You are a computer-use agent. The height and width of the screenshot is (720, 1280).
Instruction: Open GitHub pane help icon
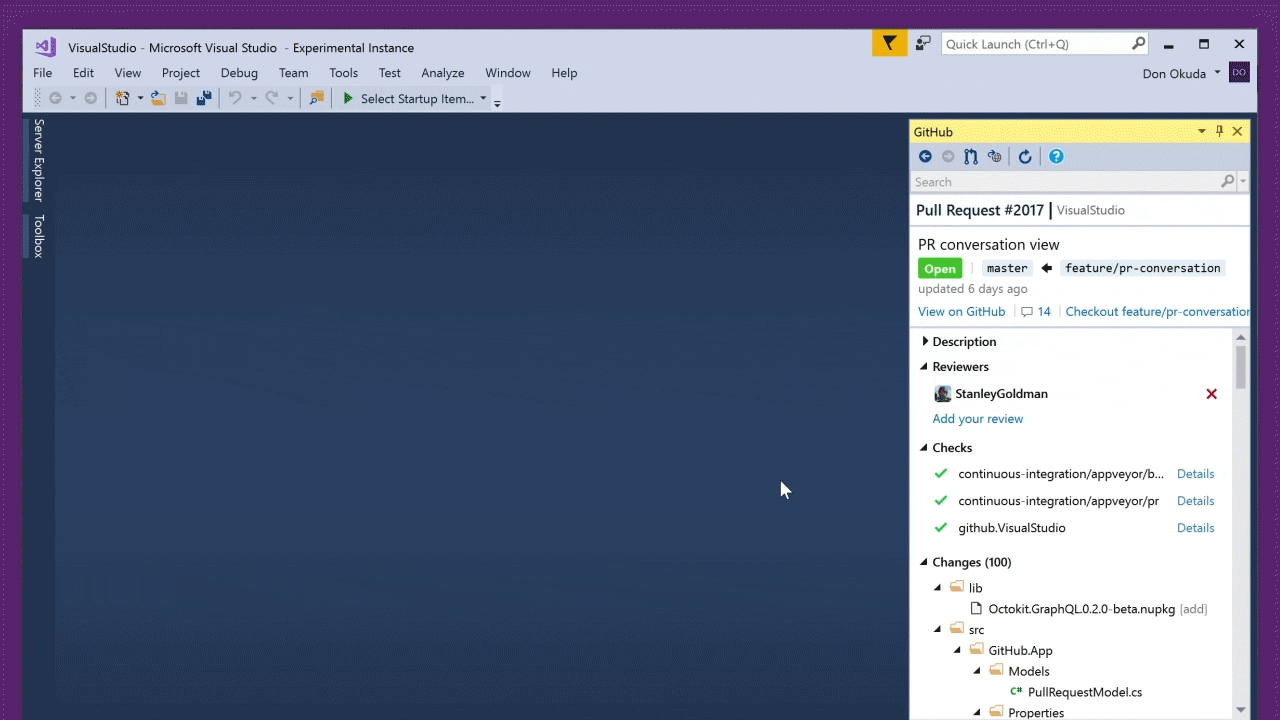click(x=1056, y=156)
